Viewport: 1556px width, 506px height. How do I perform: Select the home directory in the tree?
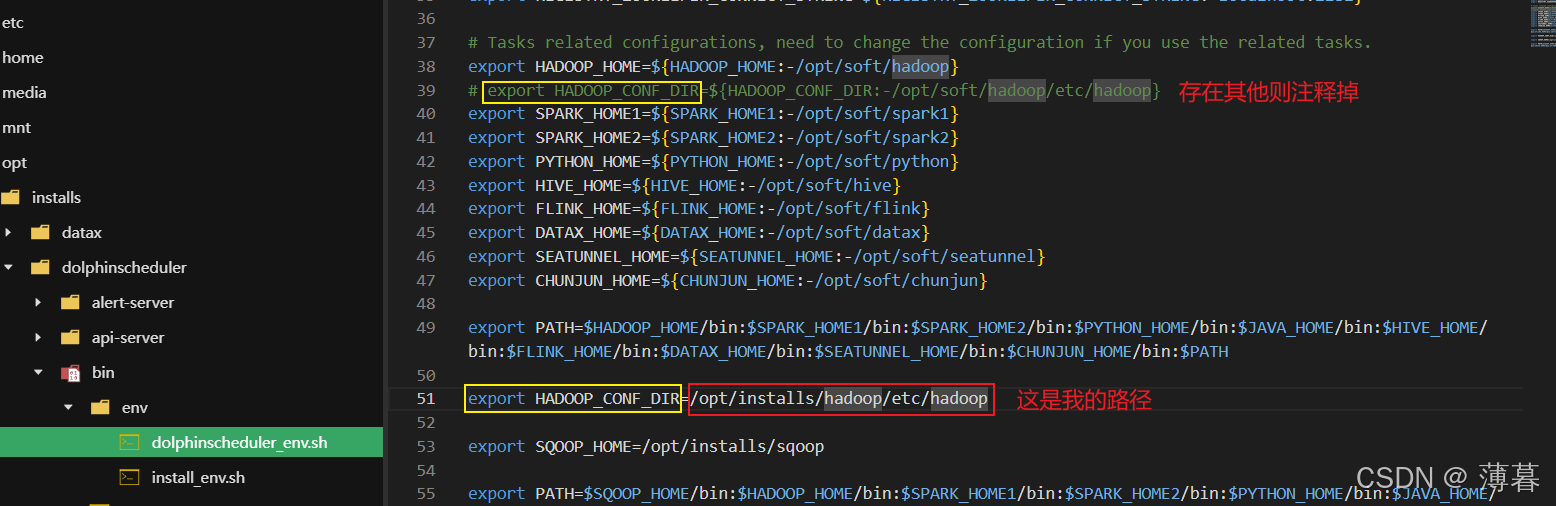pos(23,57)
